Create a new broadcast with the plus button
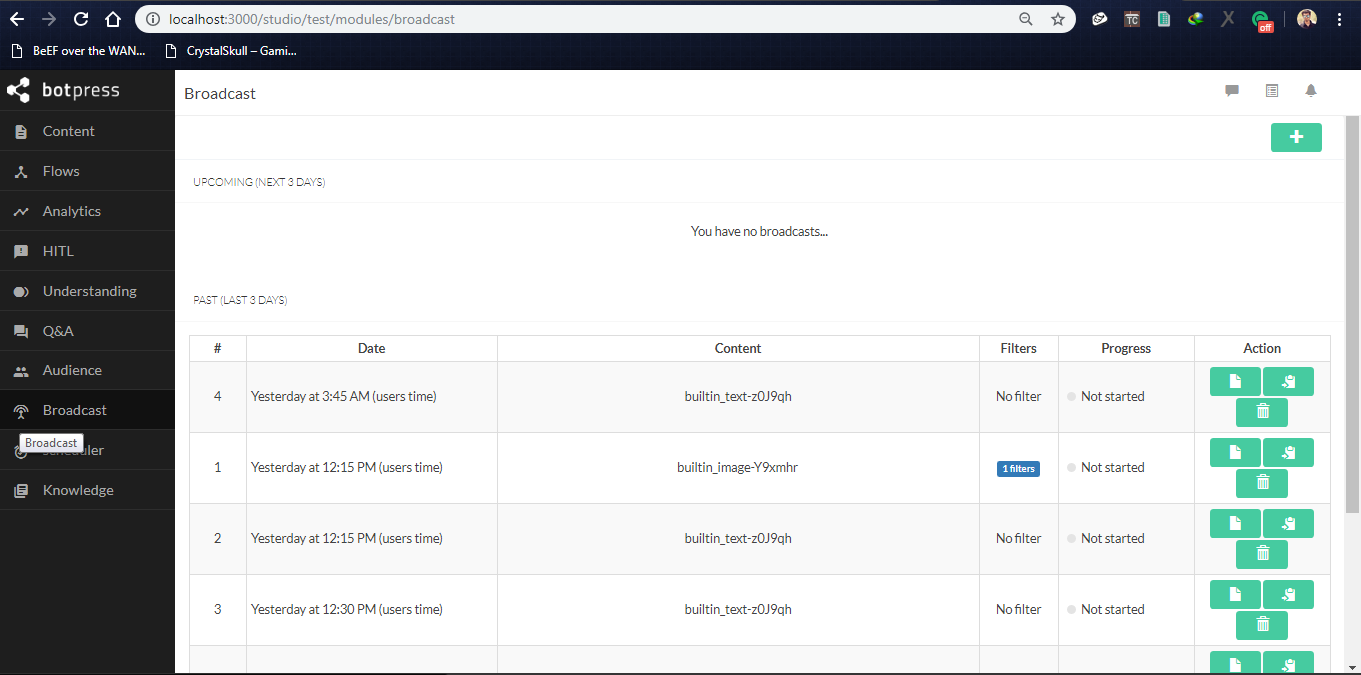This screenshot has height=675, width=1361. pos(1296,137)
